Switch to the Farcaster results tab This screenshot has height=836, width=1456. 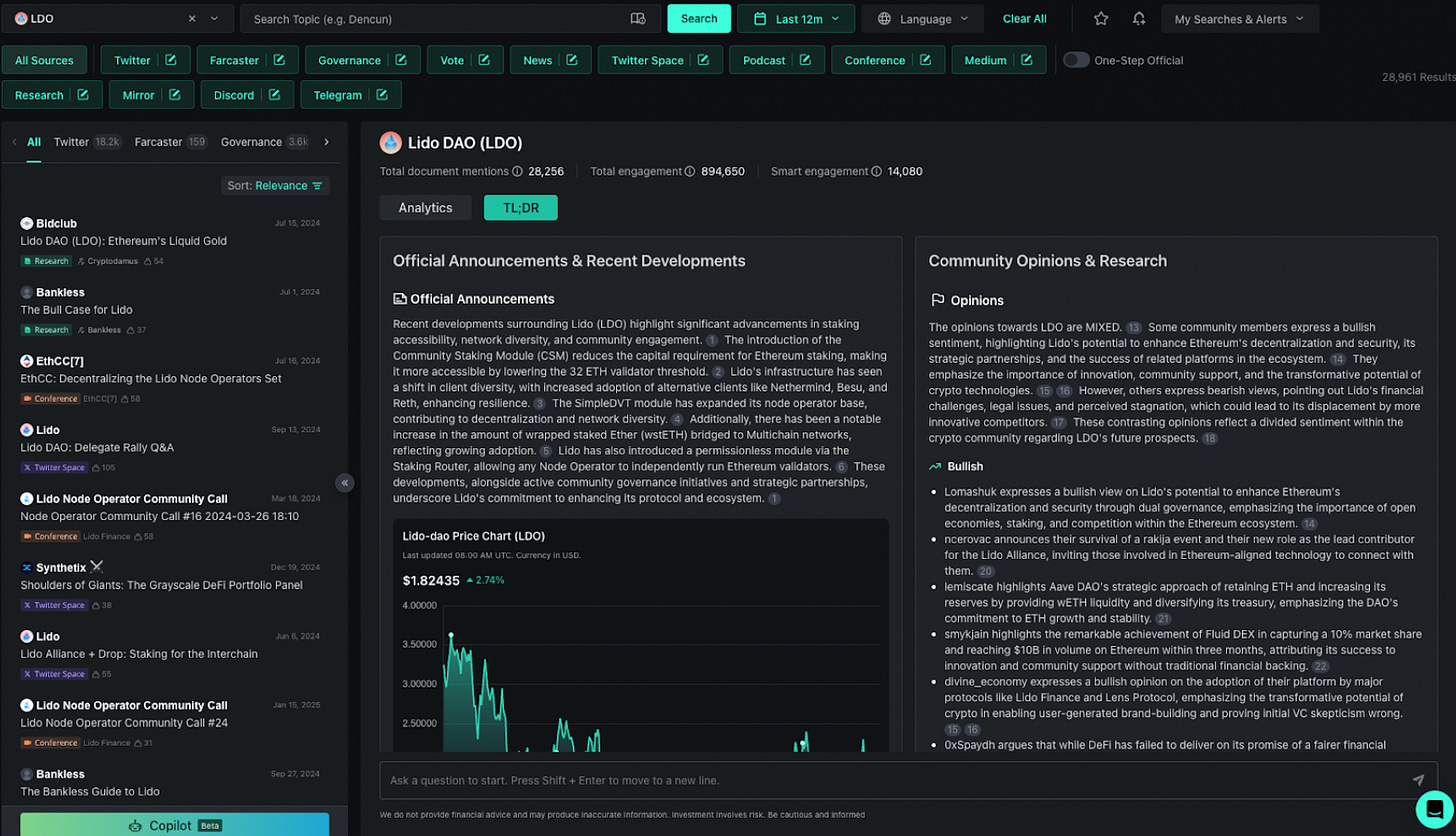(x=171, y=142)
